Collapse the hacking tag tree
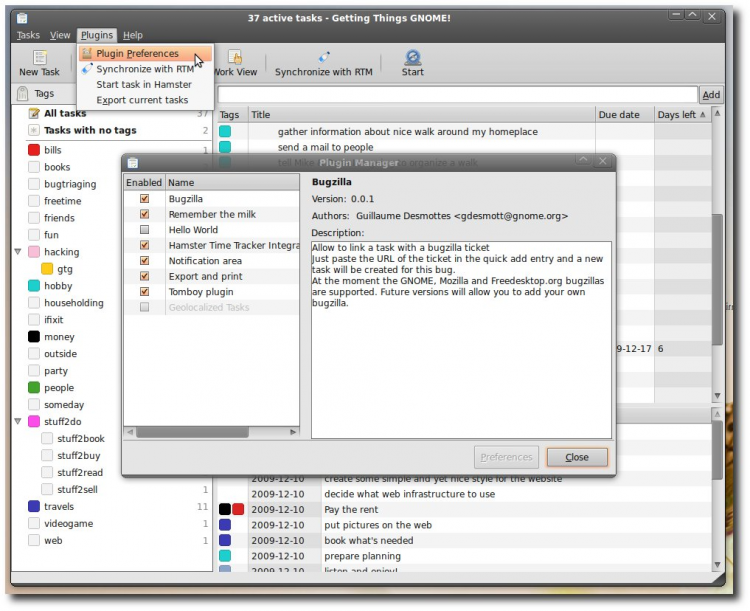 click(x=18, y=252)
